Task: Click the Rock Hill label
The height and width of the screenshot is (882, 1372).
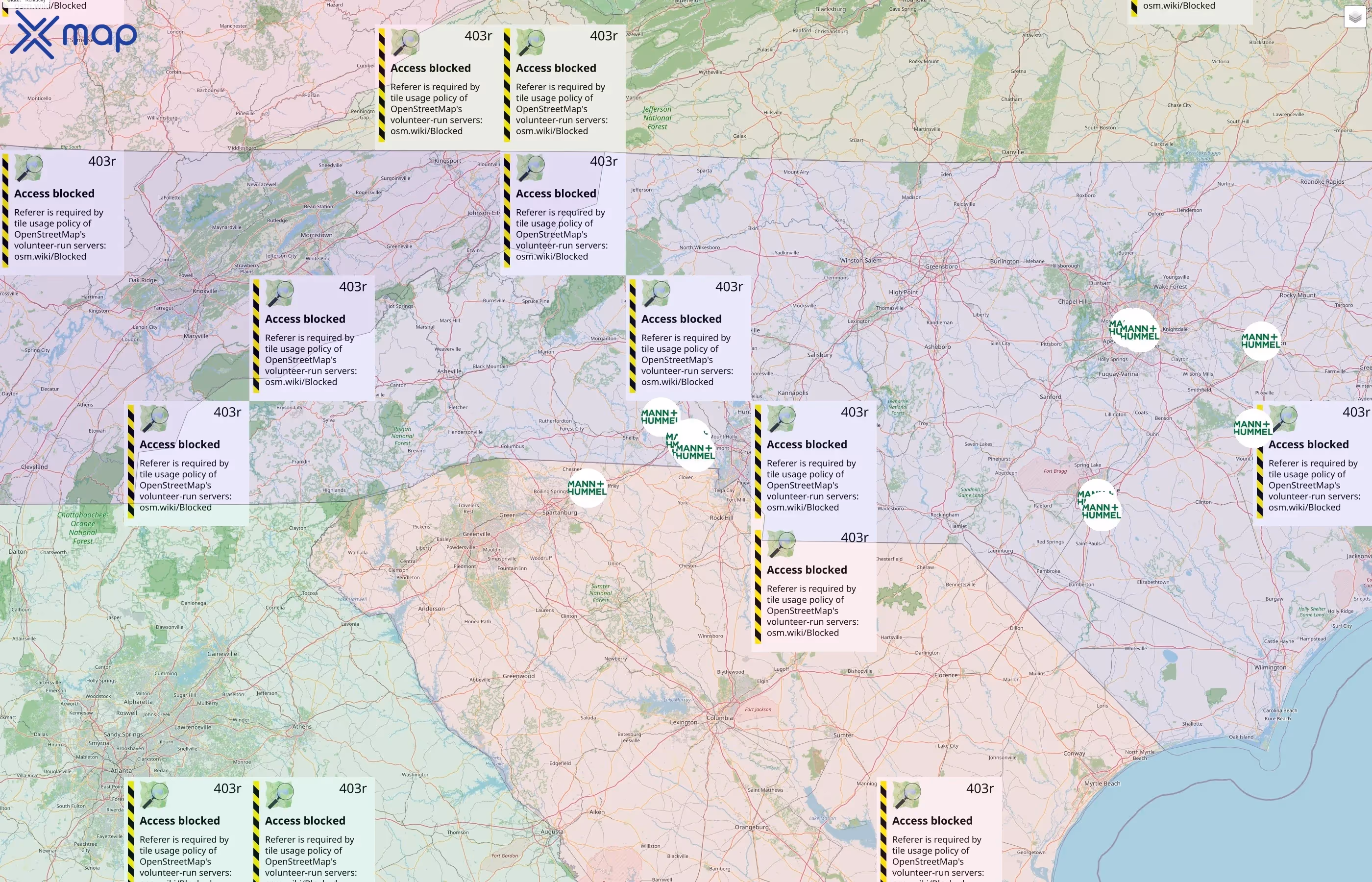Action: pyautogui.click(x=721, y=518)
